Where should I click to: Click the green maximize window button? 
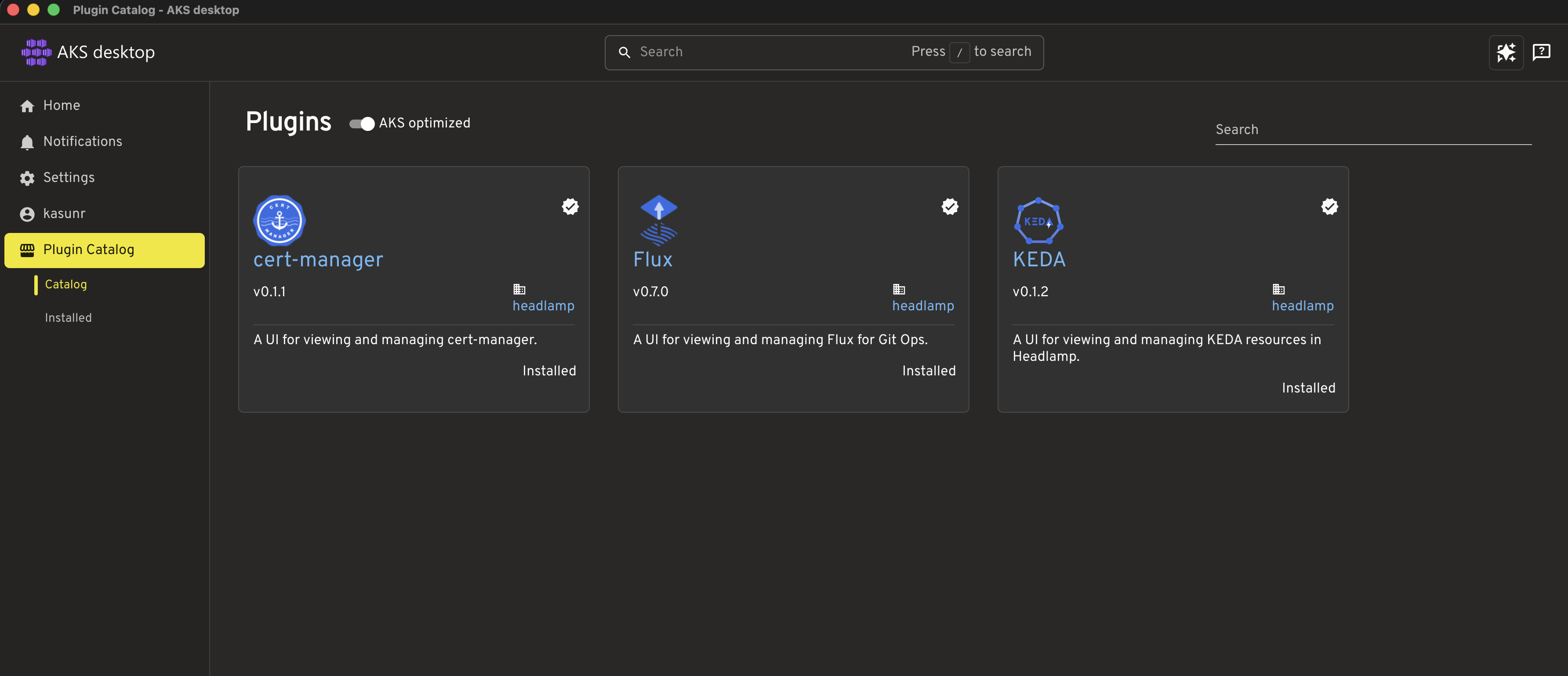point(54,10)
